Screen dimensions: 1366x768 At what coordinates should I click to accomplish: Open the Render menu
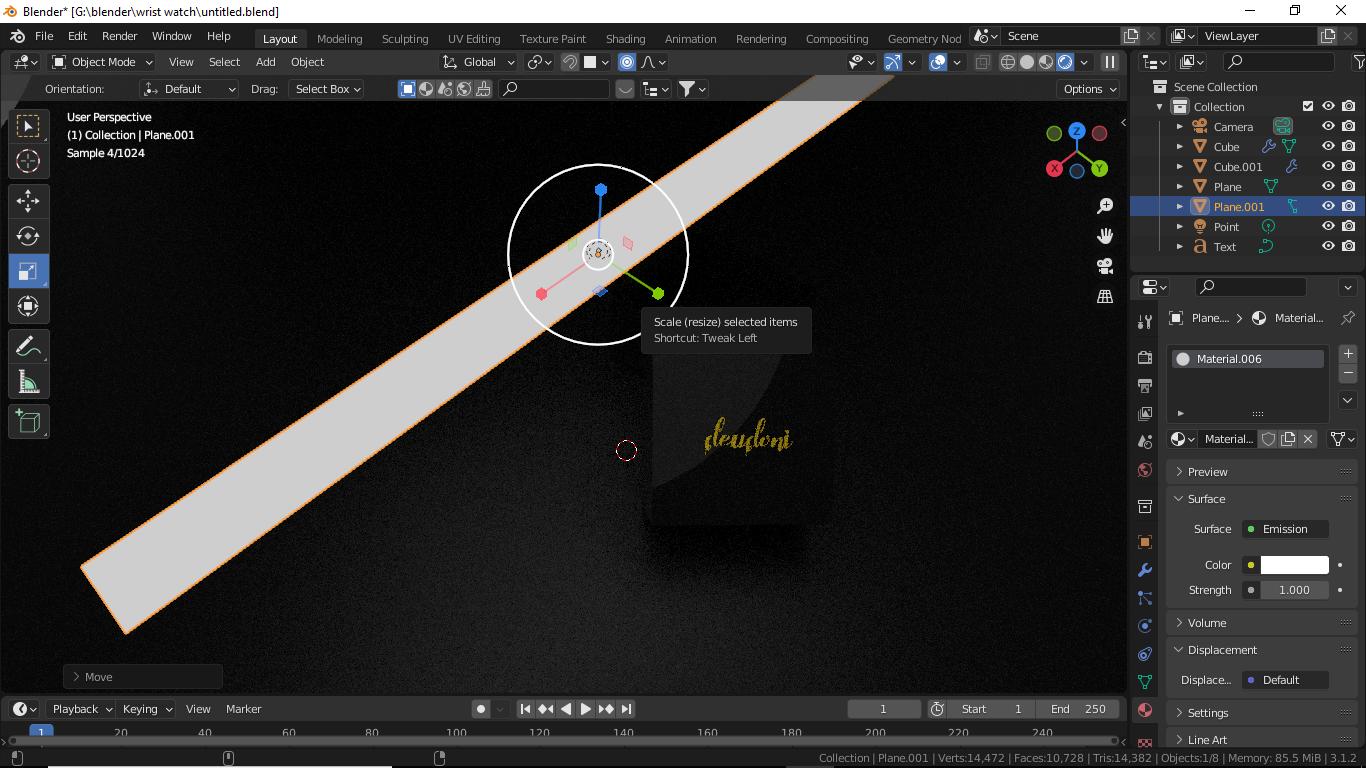click(119, 36)
